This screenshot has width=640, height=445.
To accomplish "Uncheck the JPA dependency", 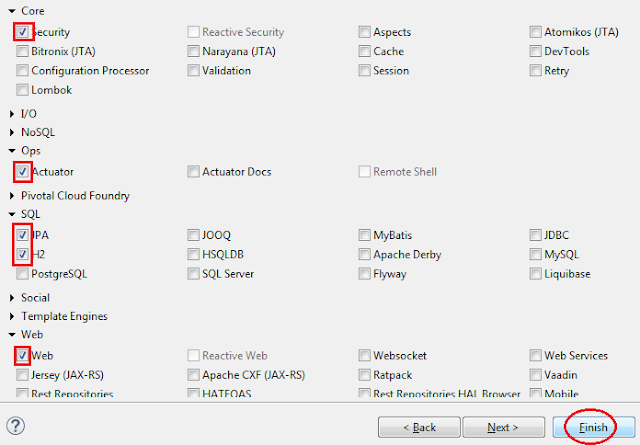I will pyautogui.click(x=23, y=235).
